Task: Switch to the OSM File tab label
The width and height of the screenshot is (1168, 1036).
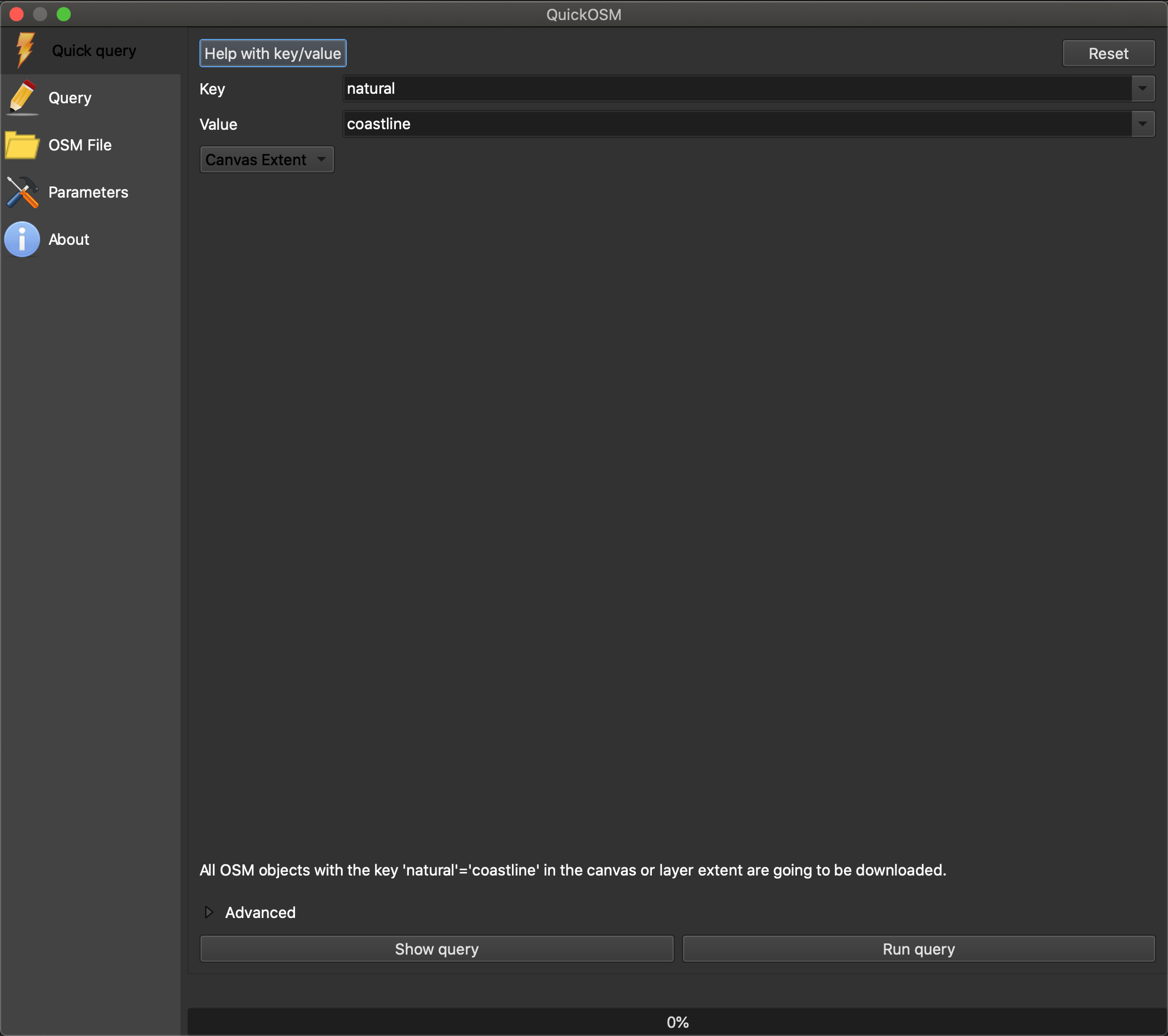Action: coord(80,145)
